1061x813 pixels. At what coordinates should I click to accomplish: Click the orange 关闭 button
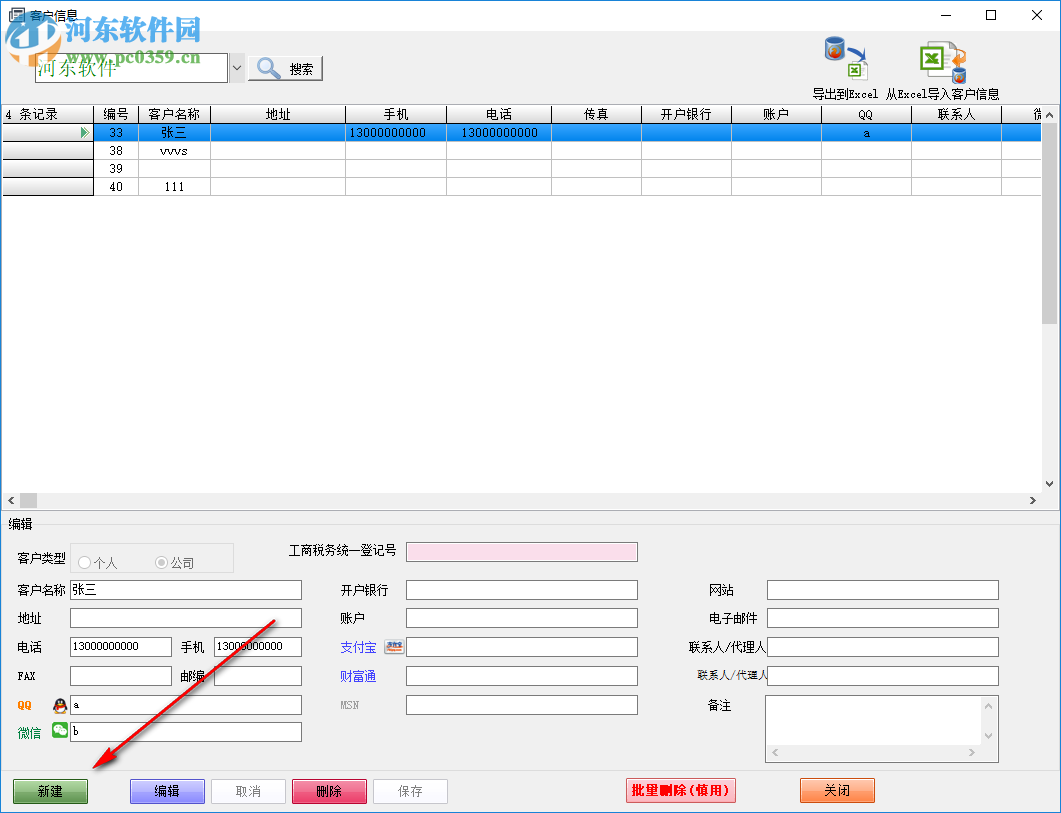837,791
